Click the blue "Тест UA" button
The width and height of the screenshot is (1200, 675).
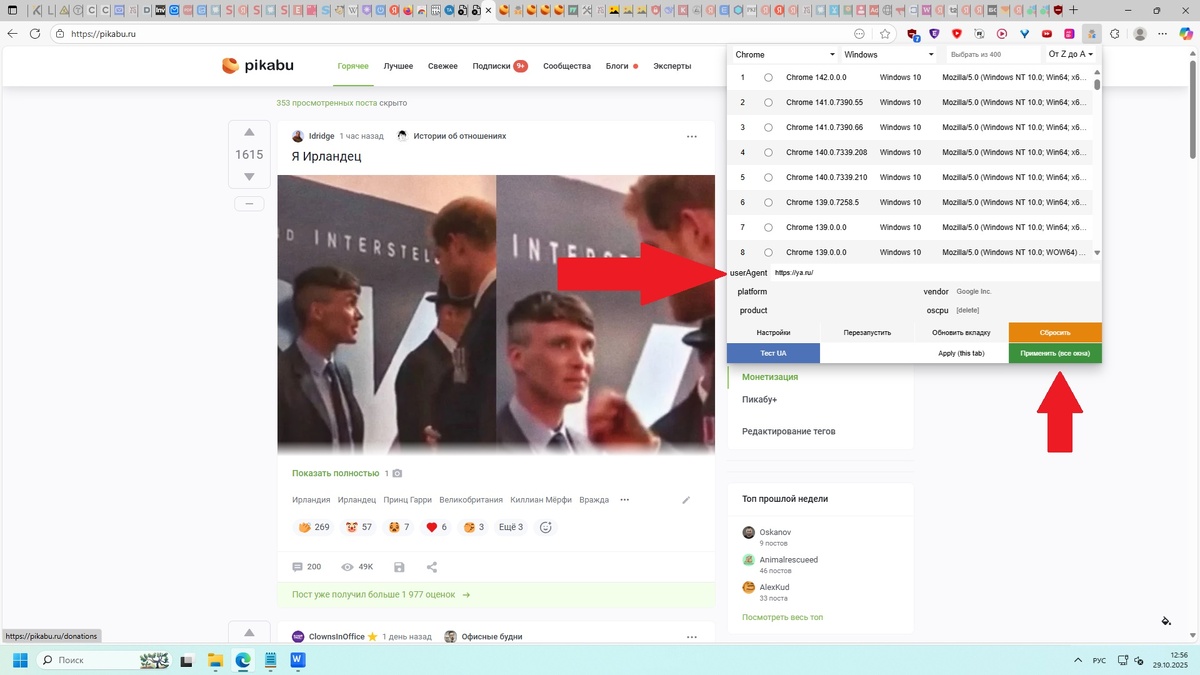tap(773, 353)
